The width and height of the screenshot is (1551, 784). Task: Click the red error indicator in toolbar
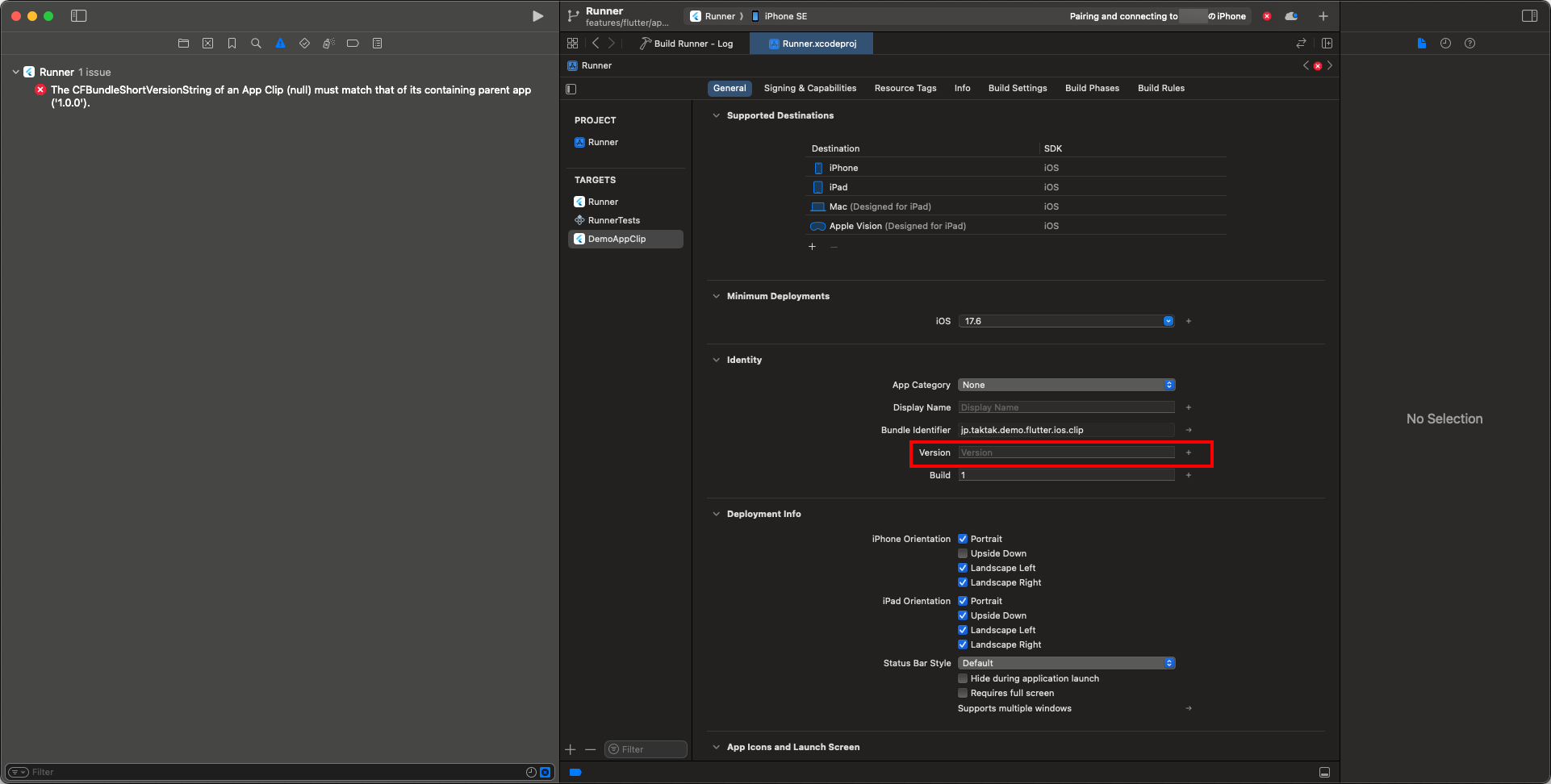[1267, 16]
